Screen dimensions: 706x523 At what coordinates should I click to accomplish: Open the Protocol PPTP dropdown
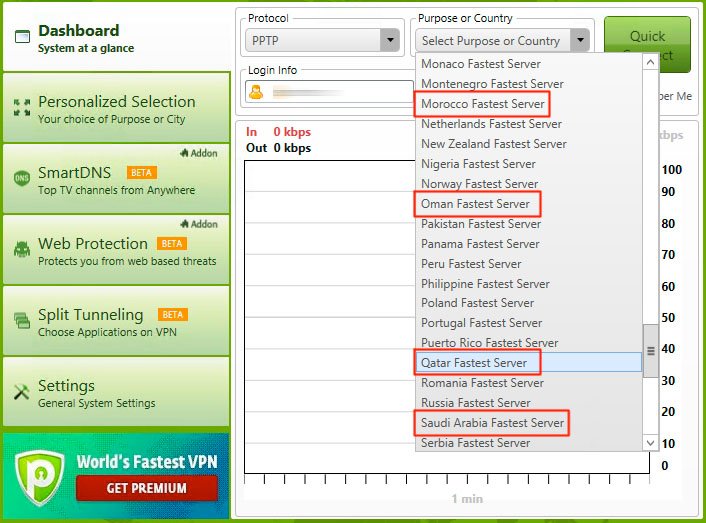pyautogui.click(x=322, y=41)
